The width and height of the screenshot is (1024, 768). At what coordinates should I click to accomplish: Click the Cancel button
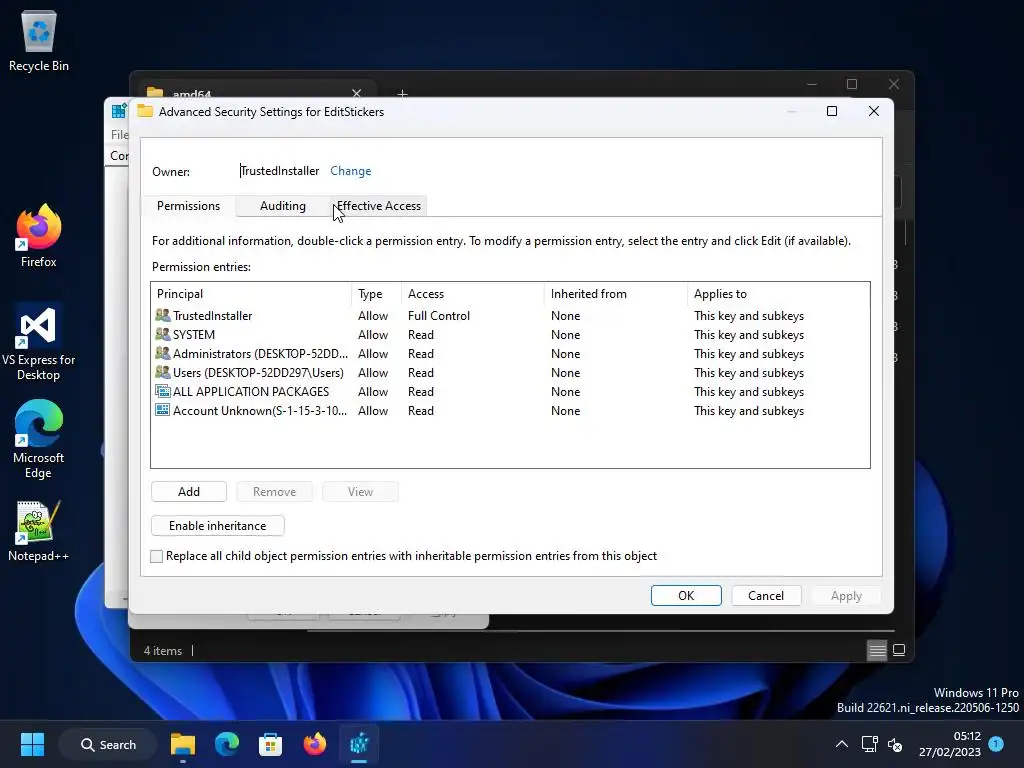(x=766, y=596)
